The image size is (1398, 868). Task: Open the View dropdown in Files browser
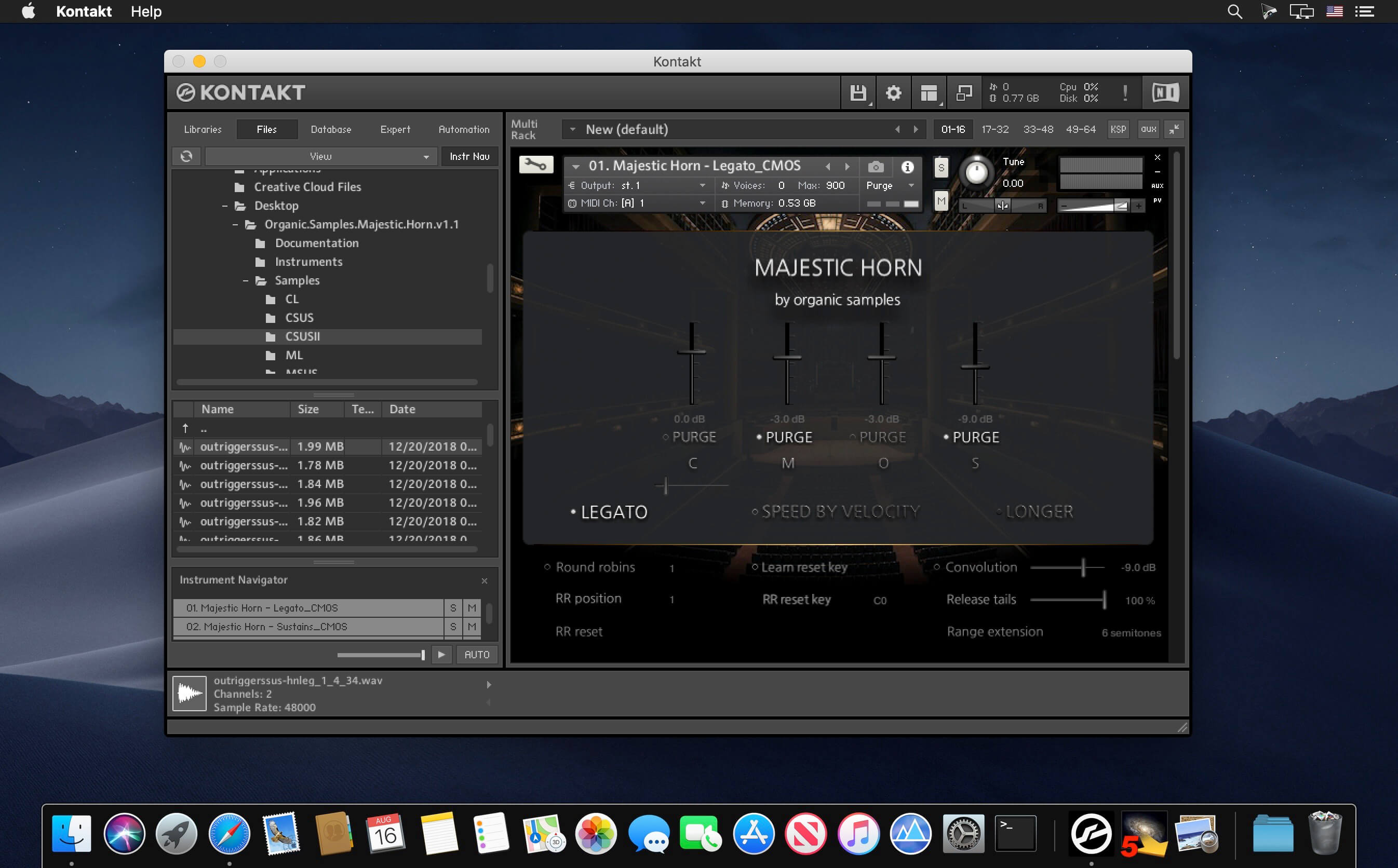pyautogui.click(x=321, y=156)
